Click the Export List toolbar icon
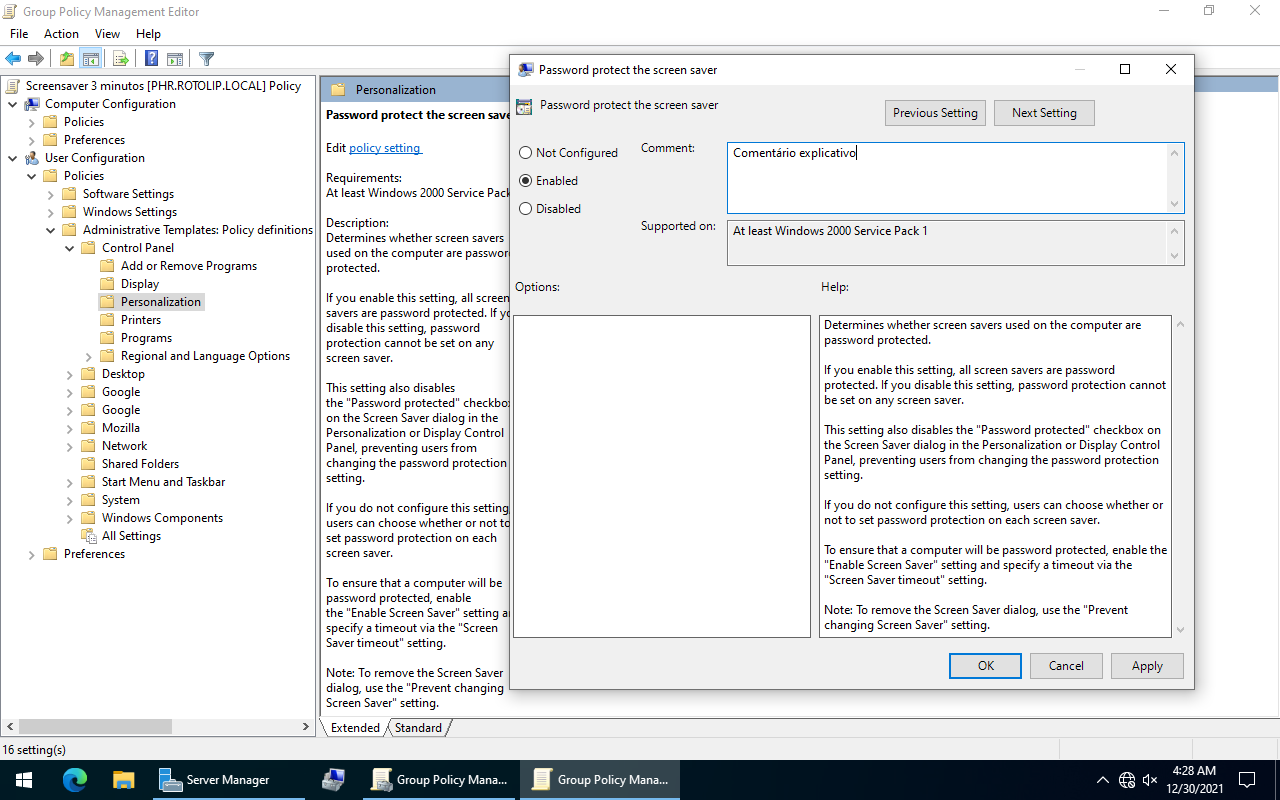Image resolution: width=1280 pixels, height=800 pixels. 120,59
